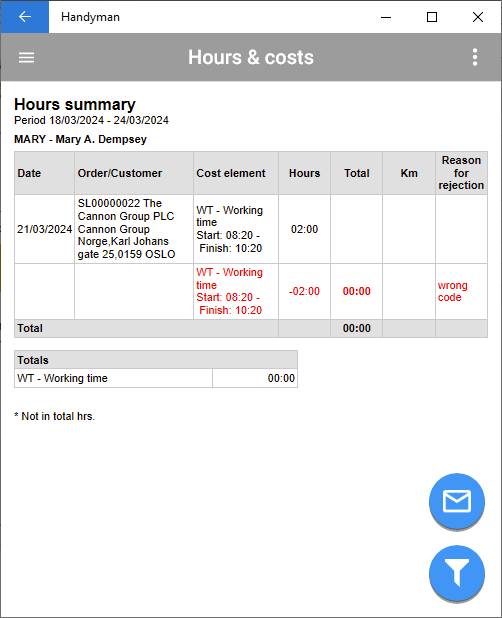The width and height of the screenshot is (502, 618).
Task: Click the back arrow in the title bar
Action: (x=25, y=17)
